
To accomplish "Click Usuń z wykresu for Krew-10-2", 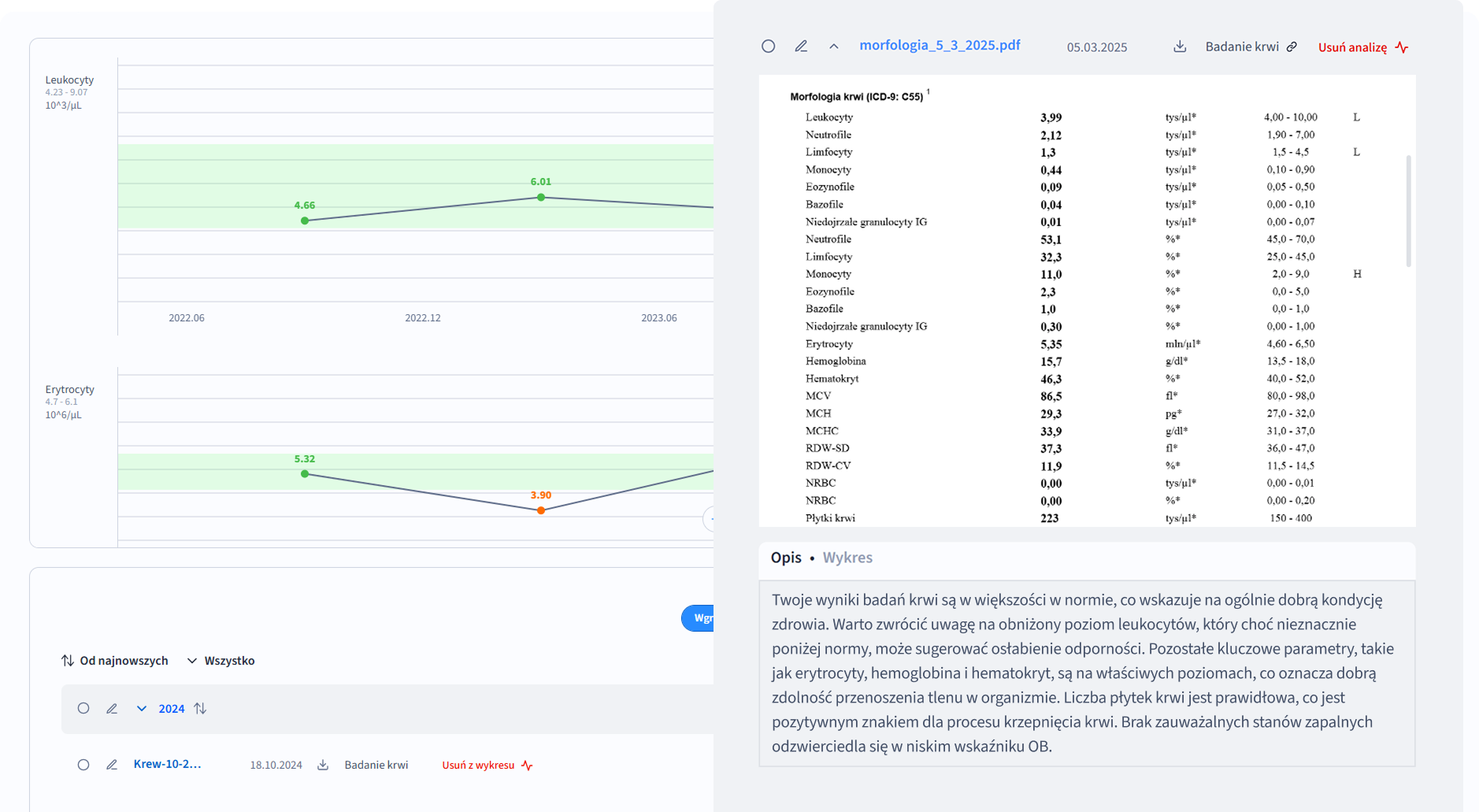I will click(478, 766).
